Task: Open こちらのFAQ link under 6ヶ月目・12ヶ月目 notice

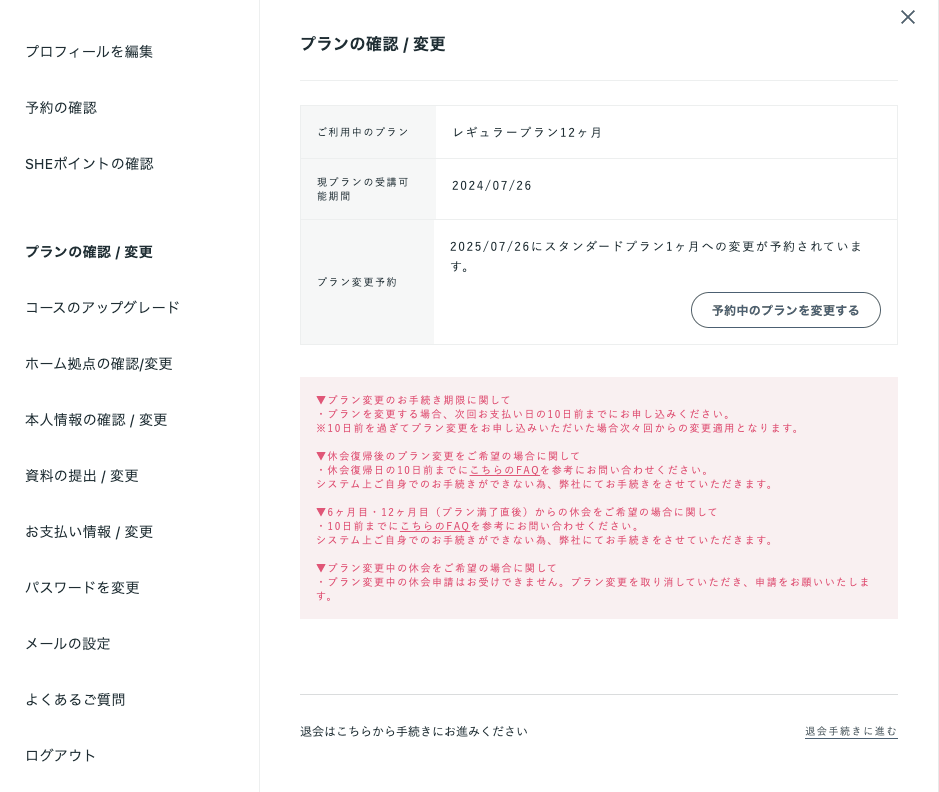Action: tap(434, 526)
